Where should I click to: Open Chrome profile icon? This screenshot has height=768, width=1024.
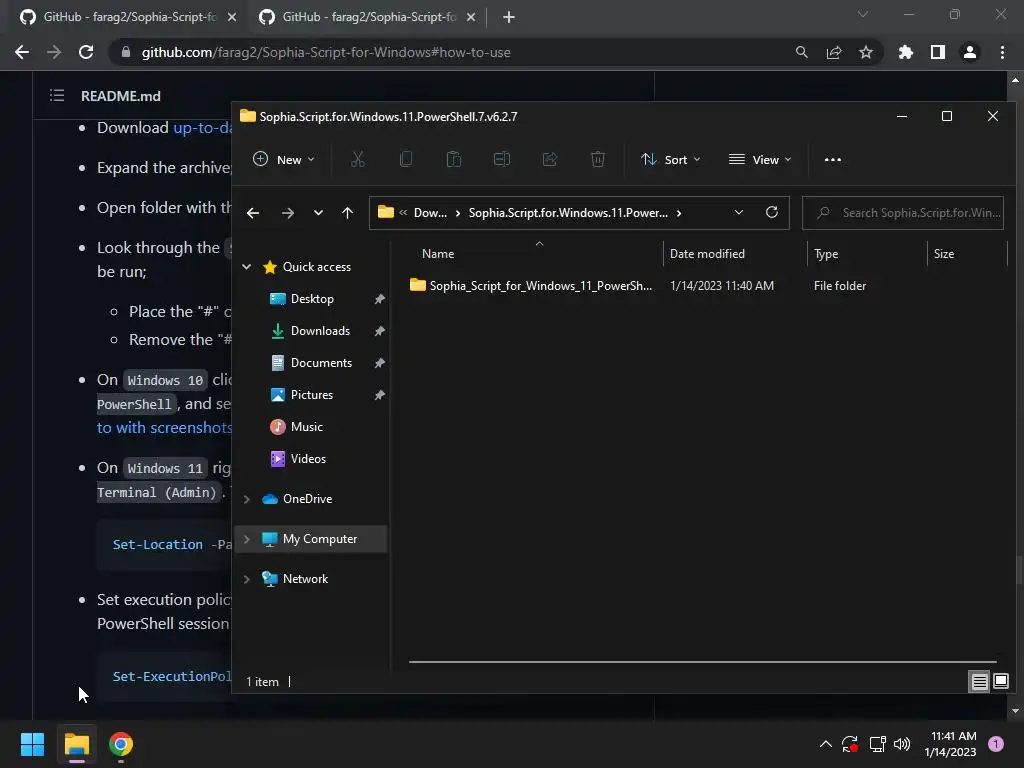[970, 52]
